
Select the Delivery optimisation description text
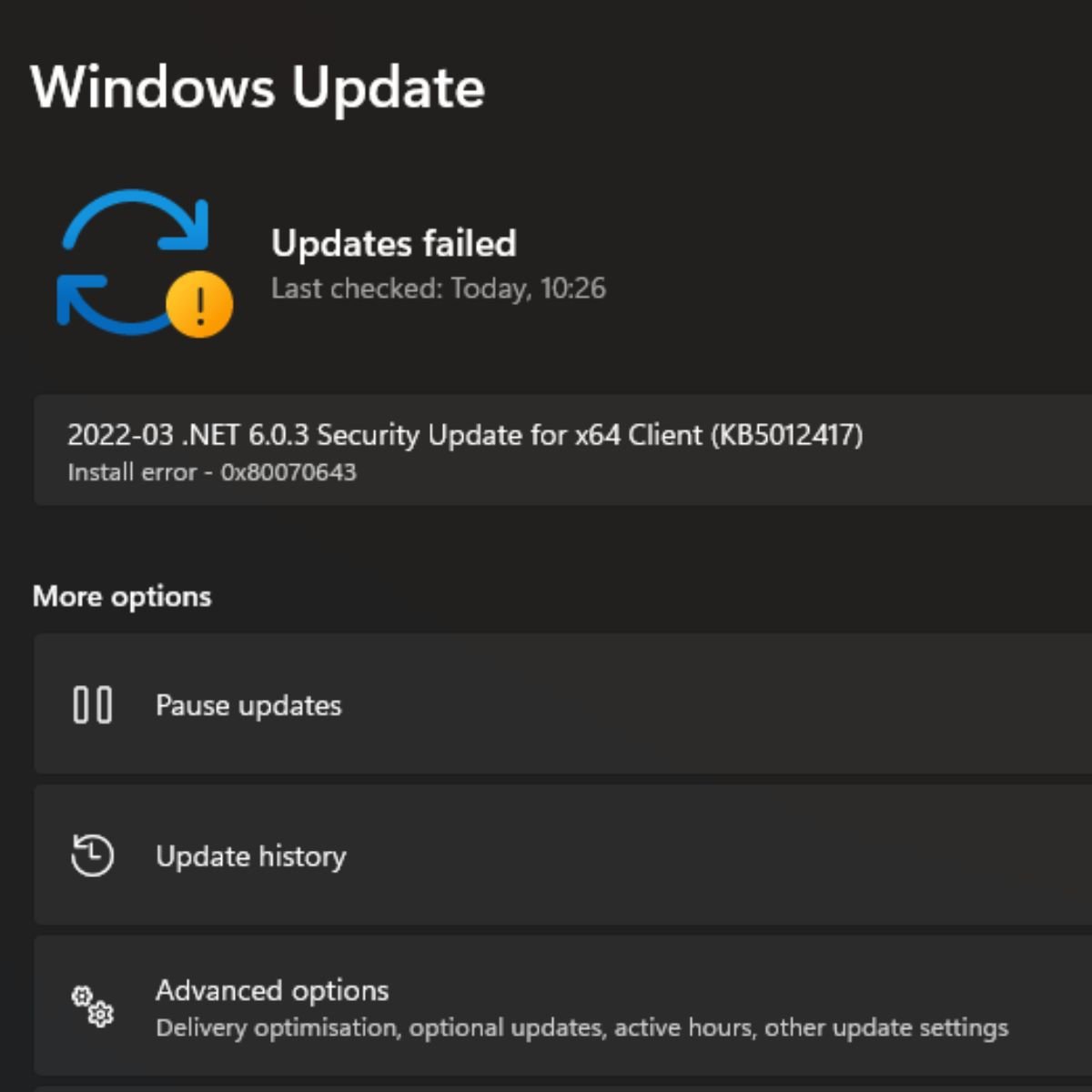(582, 1027)
